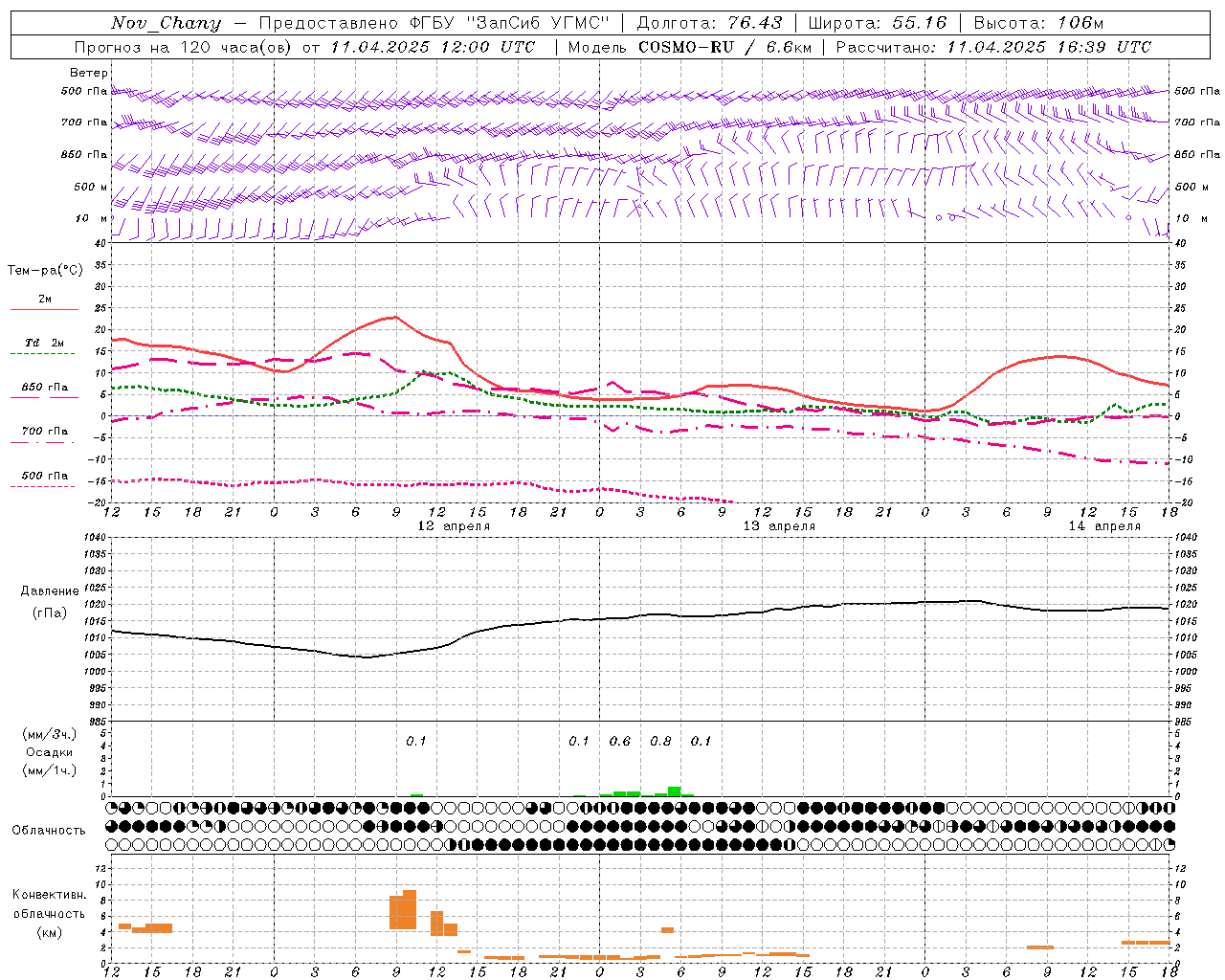Click computed time 'Рассчитано: 11.04.2025 16:39 UTC'
The image size is (1225, 980).
pos(993,47)
